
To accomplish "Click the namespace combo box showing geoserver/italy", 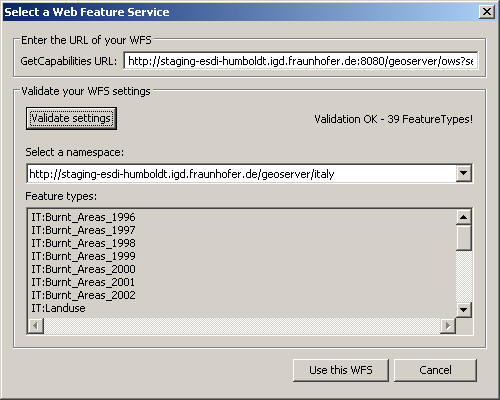I will [249, 173].
